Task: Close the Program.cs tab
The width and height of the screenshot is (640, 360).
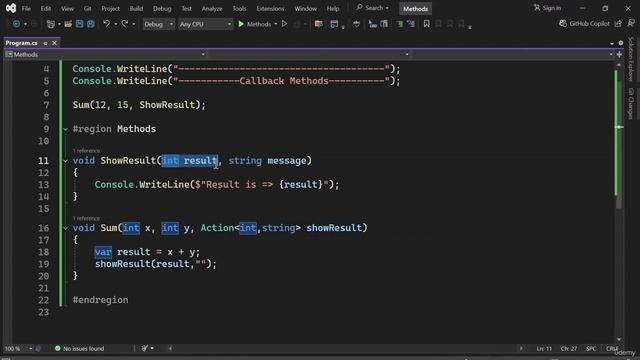Action: 54,43
